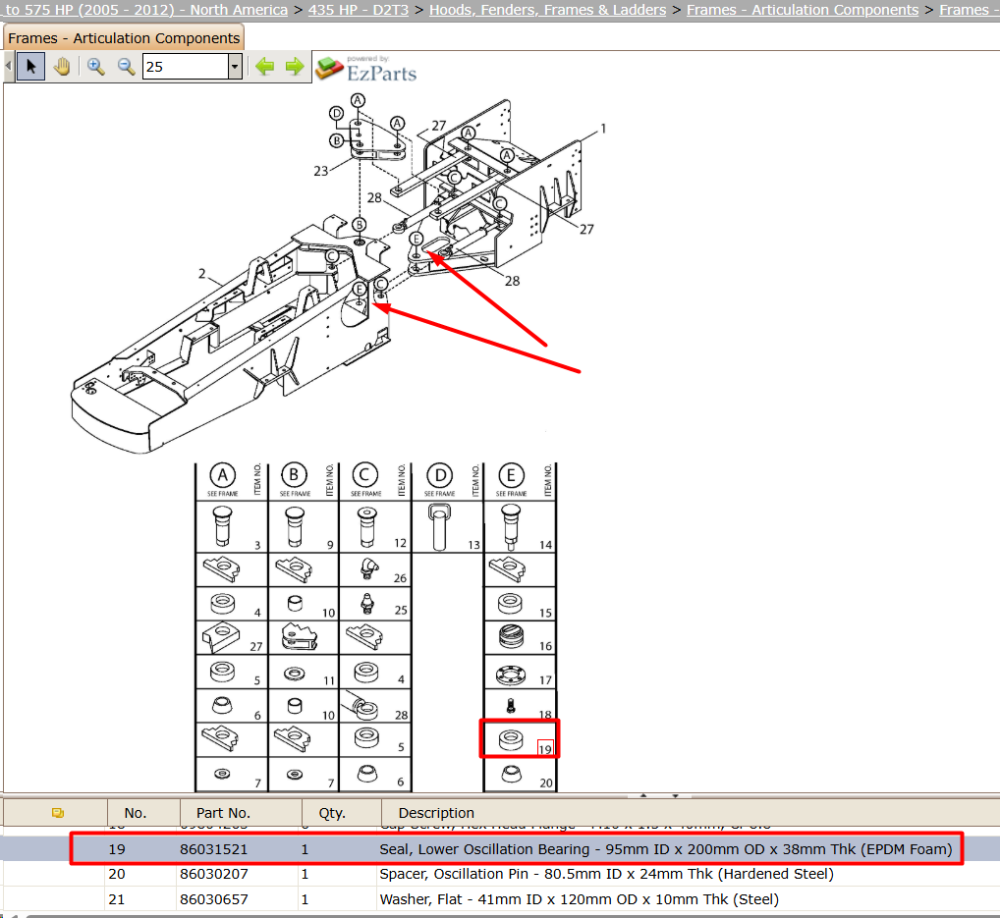Click the yellow note icon column header
This screenshot has width=1000, height=918.
pos(58,812)
